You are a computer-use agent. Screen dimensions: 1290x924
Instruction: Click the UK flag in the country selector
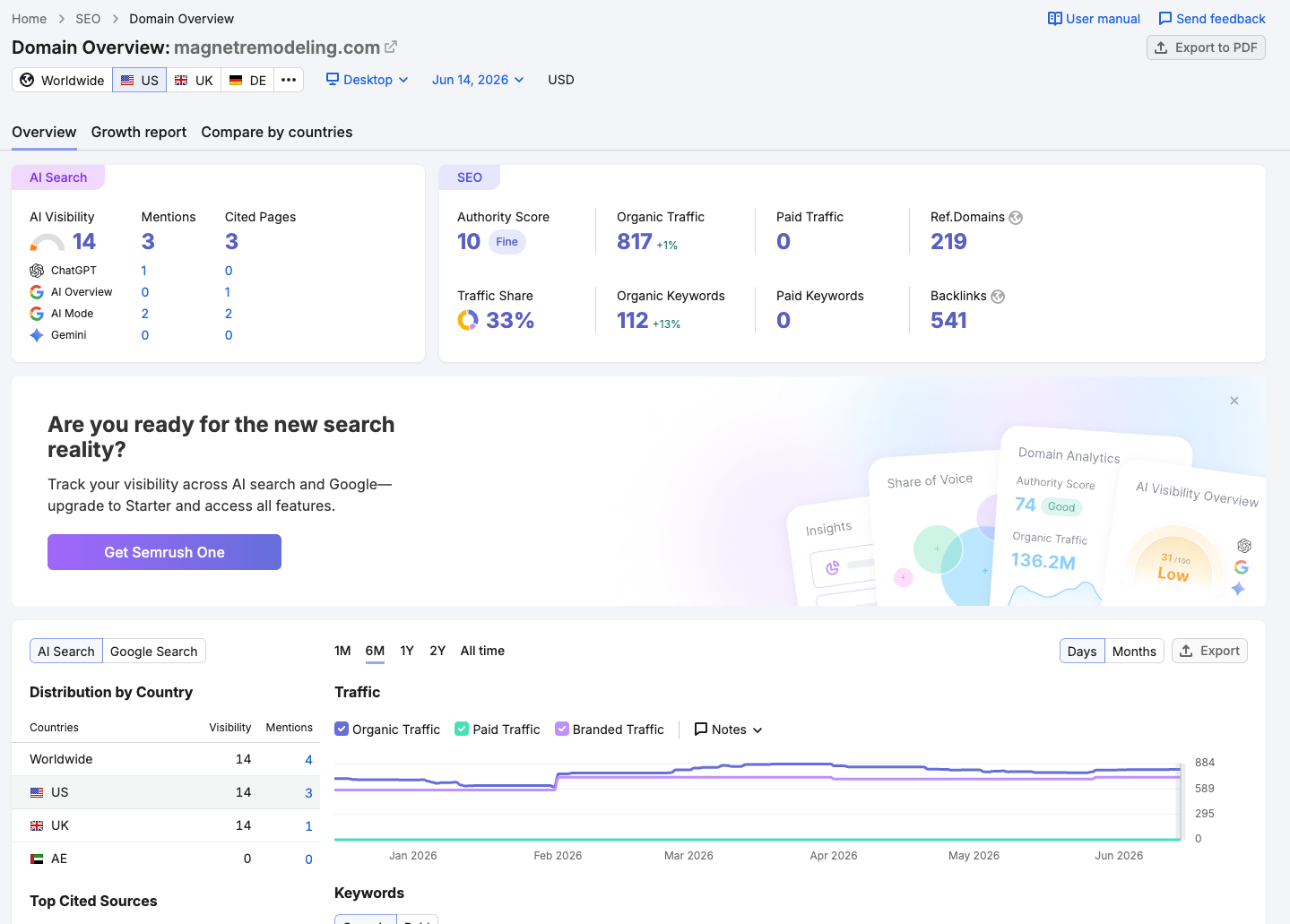pos(181,80)
